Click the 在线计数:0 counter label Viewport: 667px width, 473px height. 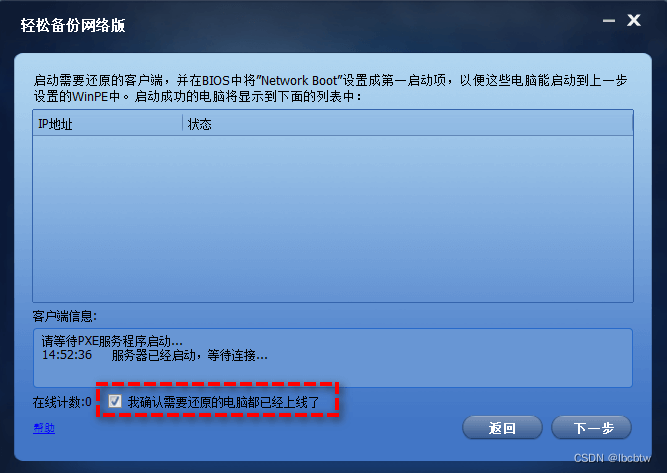coord(62,402)
